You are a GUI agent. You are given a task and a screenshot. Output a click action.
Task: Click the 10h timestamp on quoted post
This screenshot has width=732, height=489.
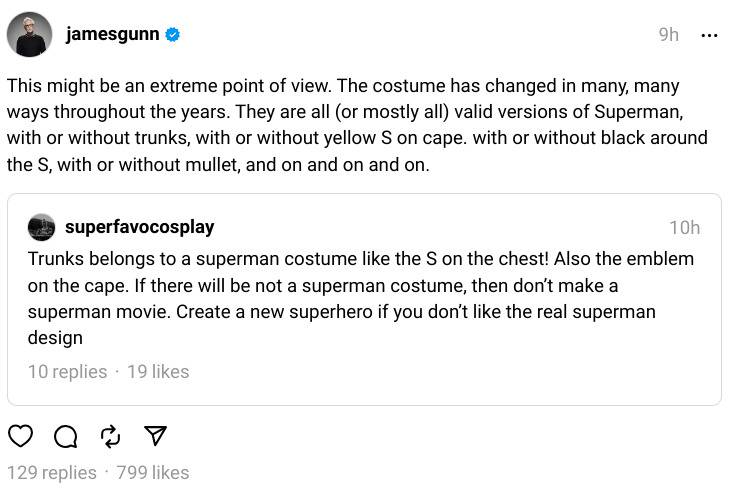pos(684,228)
